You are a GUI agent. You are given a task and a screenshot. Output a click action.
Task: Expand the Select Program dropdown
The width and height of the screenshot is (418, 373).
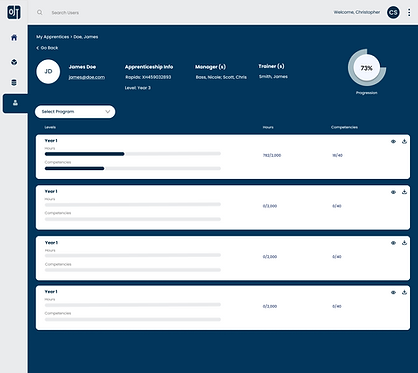tap(75, 112)
